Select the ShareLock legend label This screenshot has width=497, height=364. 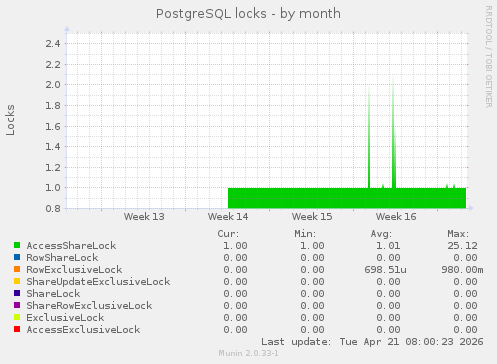click(53, 294)
